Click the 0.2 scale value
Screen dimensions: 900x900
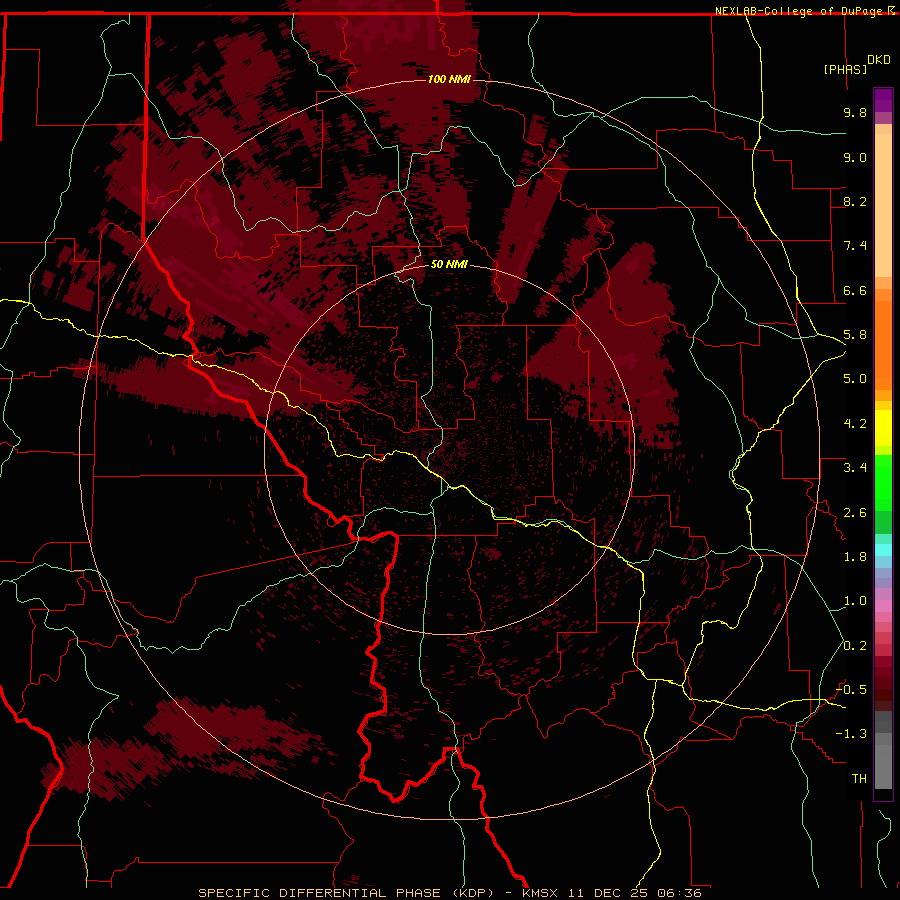[x=855, y=646]
